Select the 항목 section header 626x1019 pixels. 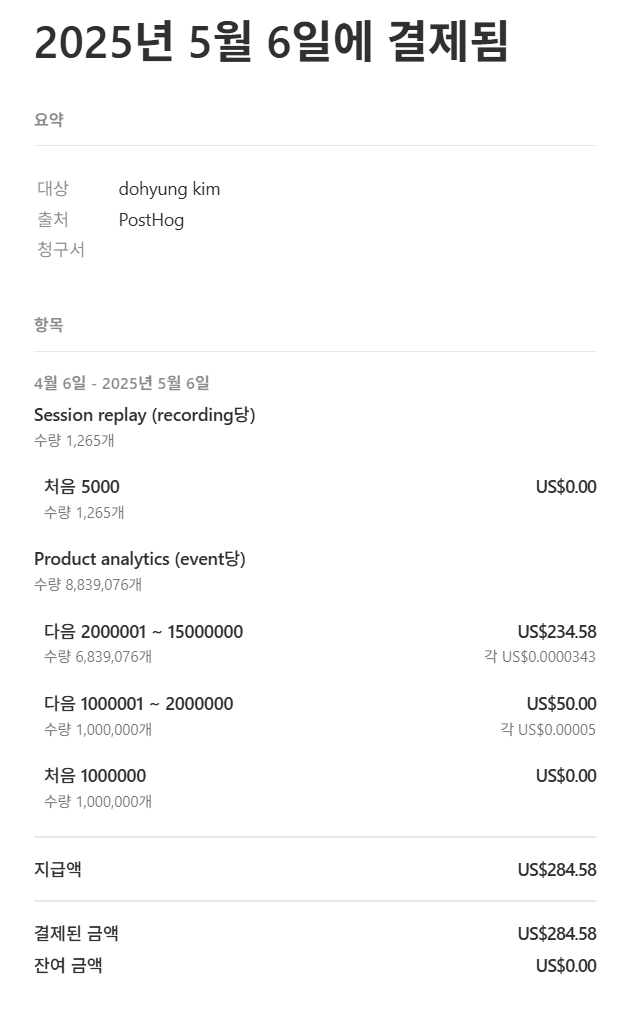pos(49,325)
